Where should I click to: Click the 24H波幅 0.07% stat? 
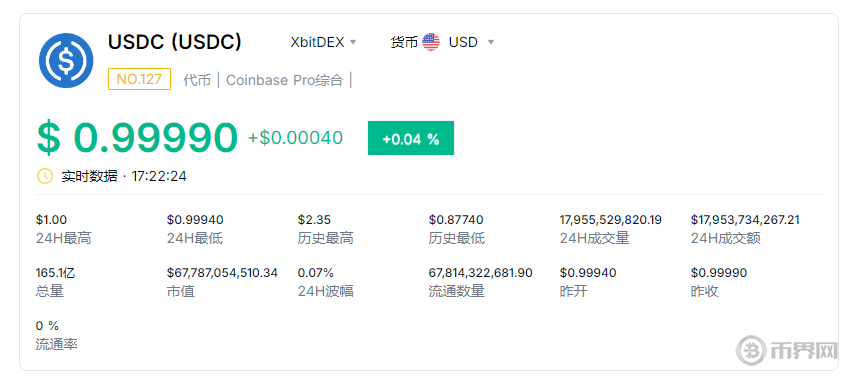click(x=316, y=273)
